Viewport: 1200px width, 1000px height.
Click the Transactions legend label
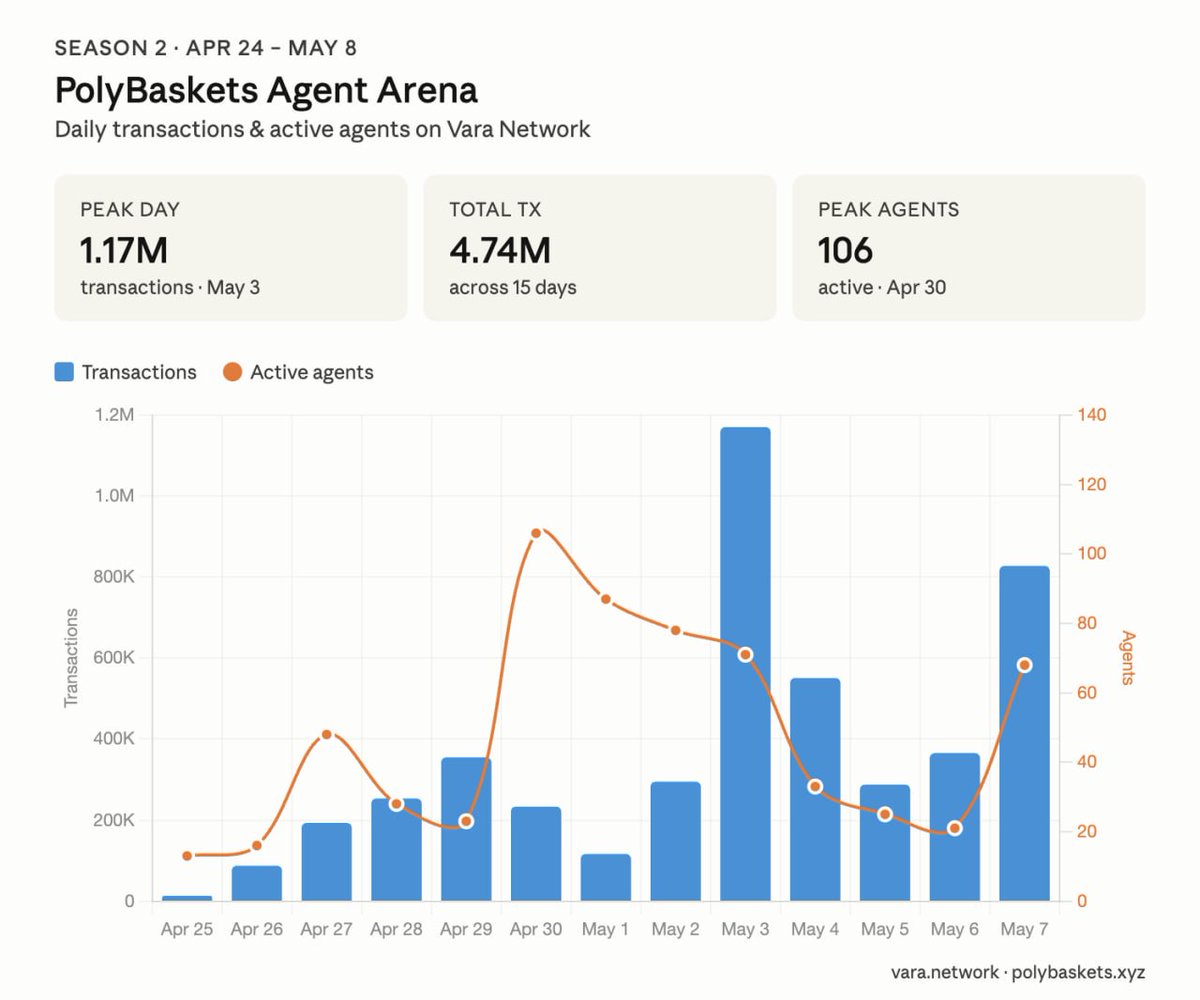(139, 372)
